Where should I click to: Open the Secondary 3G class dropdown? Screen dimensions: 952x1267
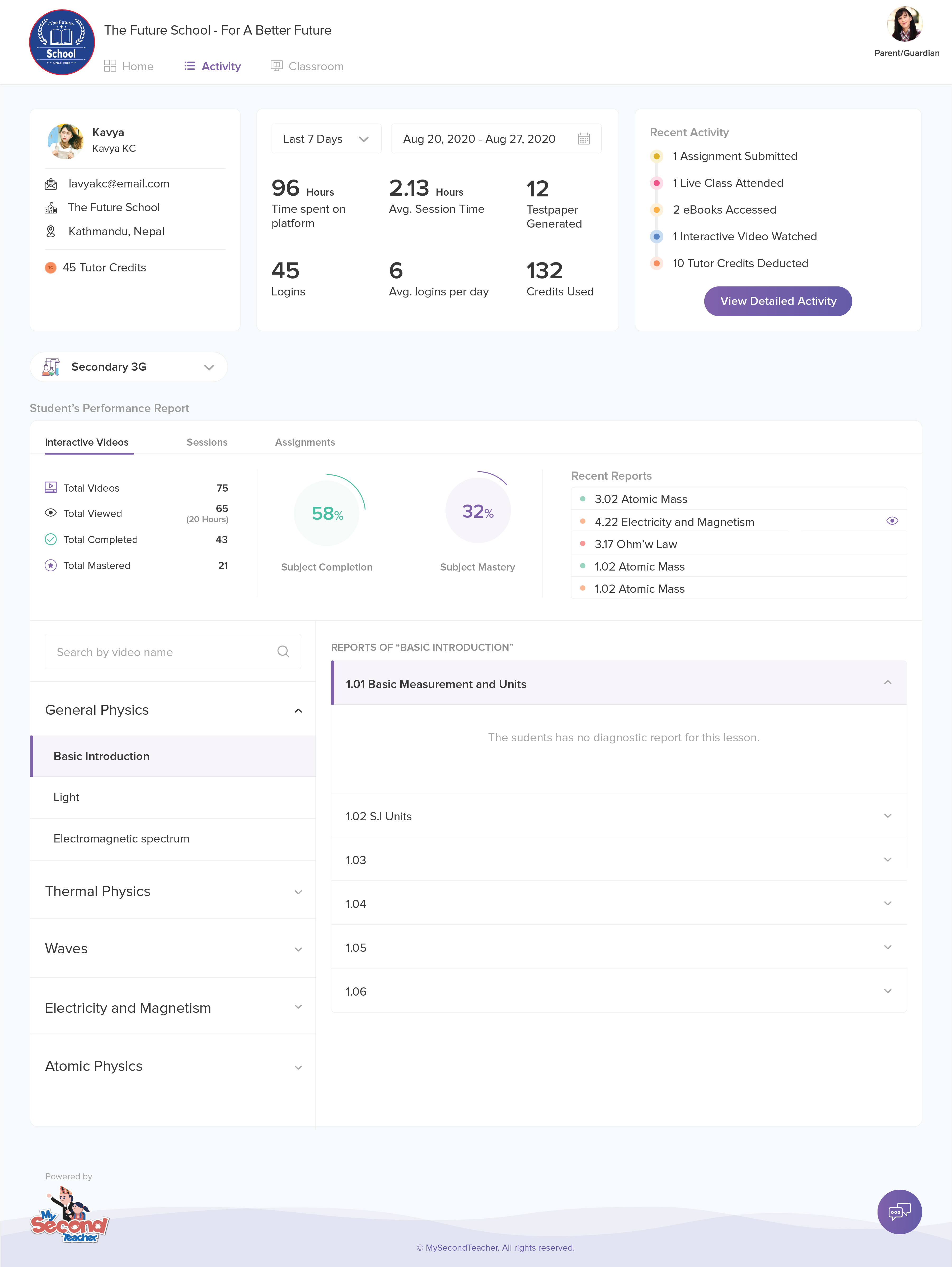point(129,366)
